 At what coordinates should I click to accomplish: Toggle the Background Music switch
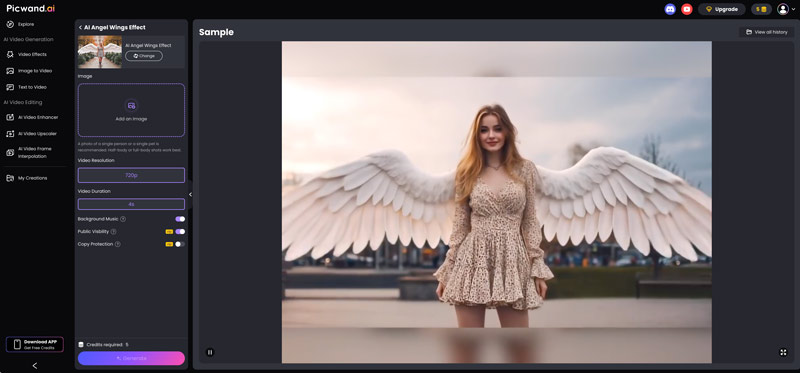click(x=180, y=219)
